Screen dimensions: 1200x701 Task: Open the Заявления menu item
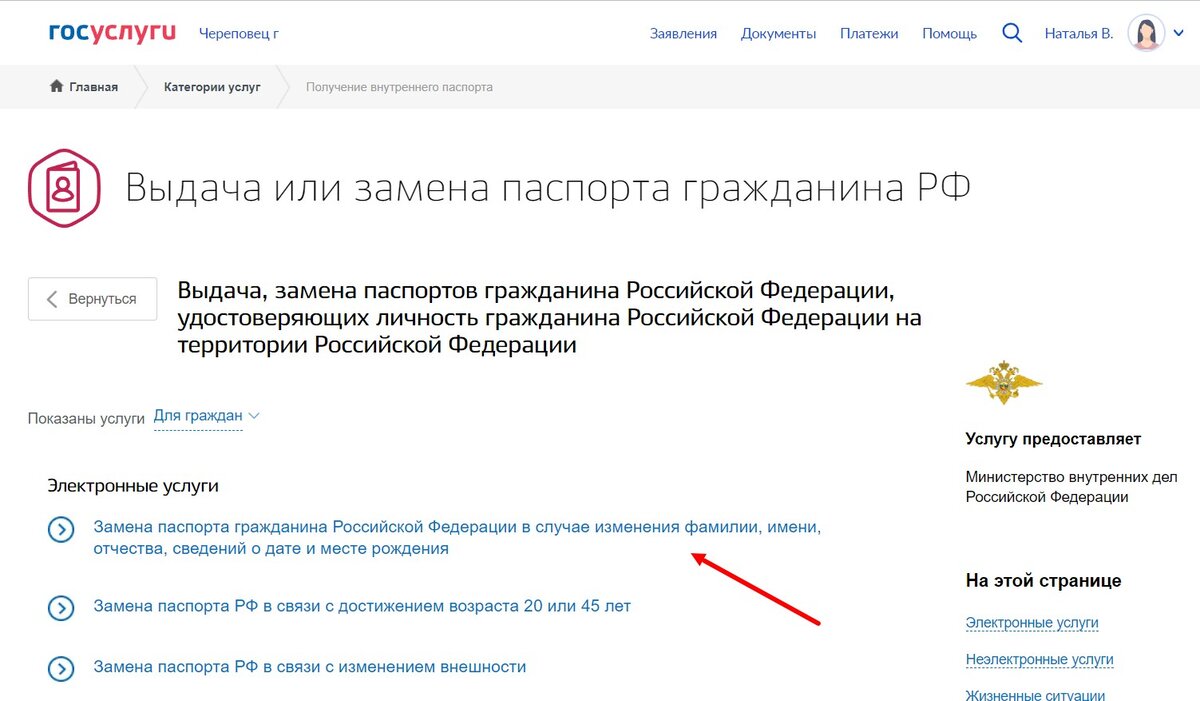(x=683, y=33)
